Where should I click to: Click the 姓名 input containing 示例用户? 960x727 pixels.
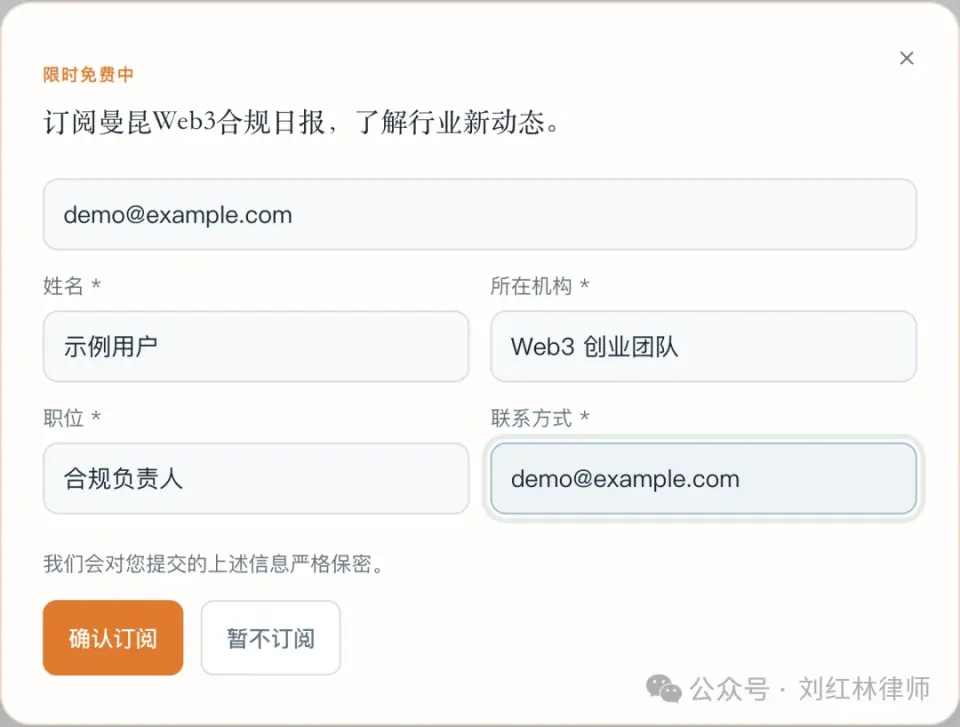point(256,347)
